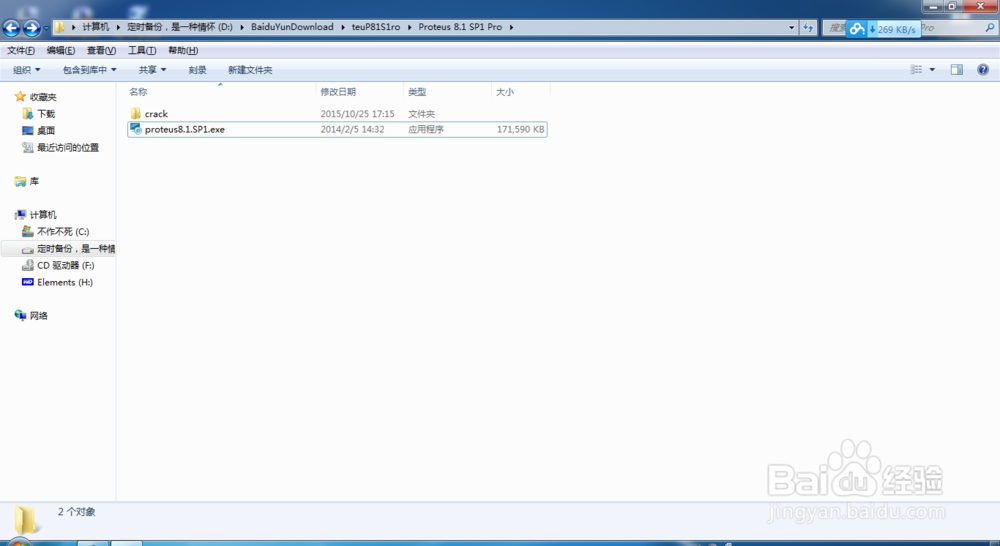The image size is (1000, 546).
Task: Select the proteus8.1.SP1.exe file icon
Action: (x=135, y=129)
